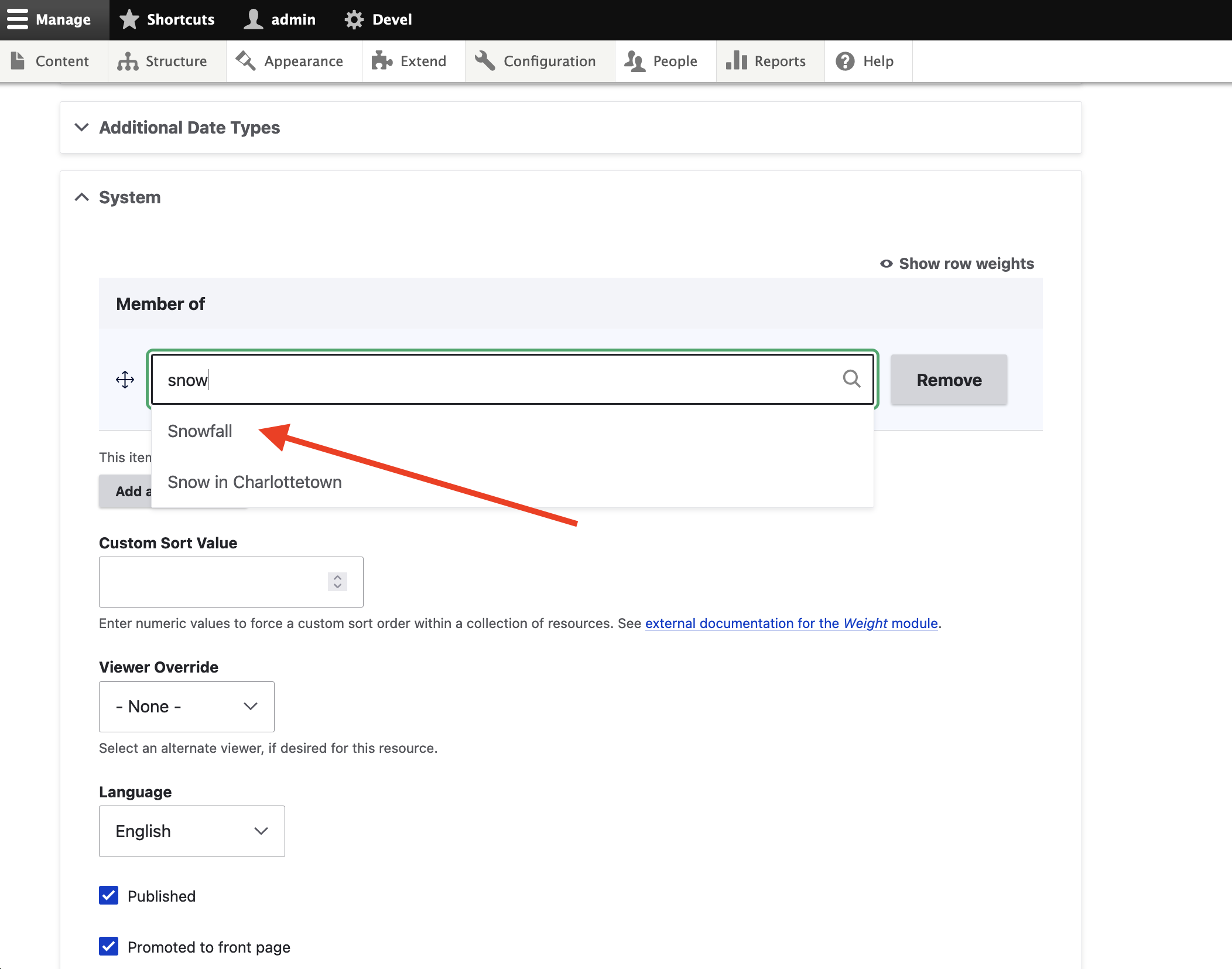Select Snowfall from the autocomplete suggestions
This screenshot has width=1232, height=969.
click(x=200, y=431)
